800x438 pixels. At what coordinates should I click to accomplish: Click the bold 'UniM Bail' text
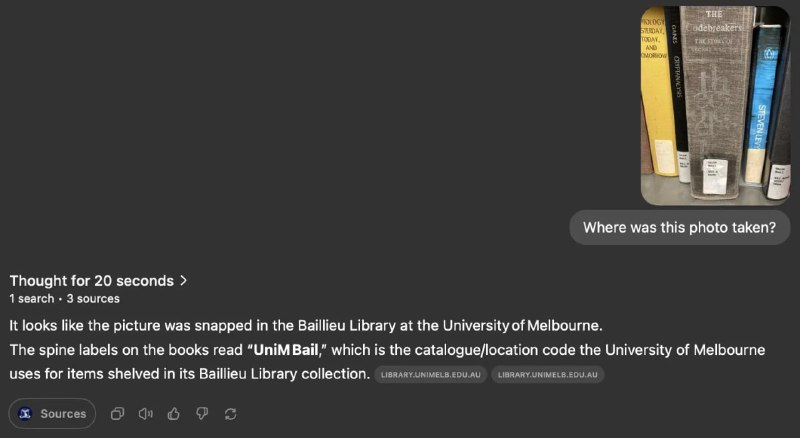[x=286, y=350]
